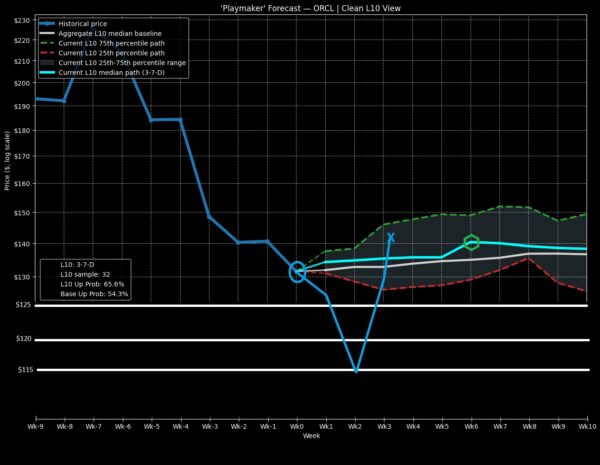Click the 'Price ($, log scale)' axis title

click(x=7, y=161)
